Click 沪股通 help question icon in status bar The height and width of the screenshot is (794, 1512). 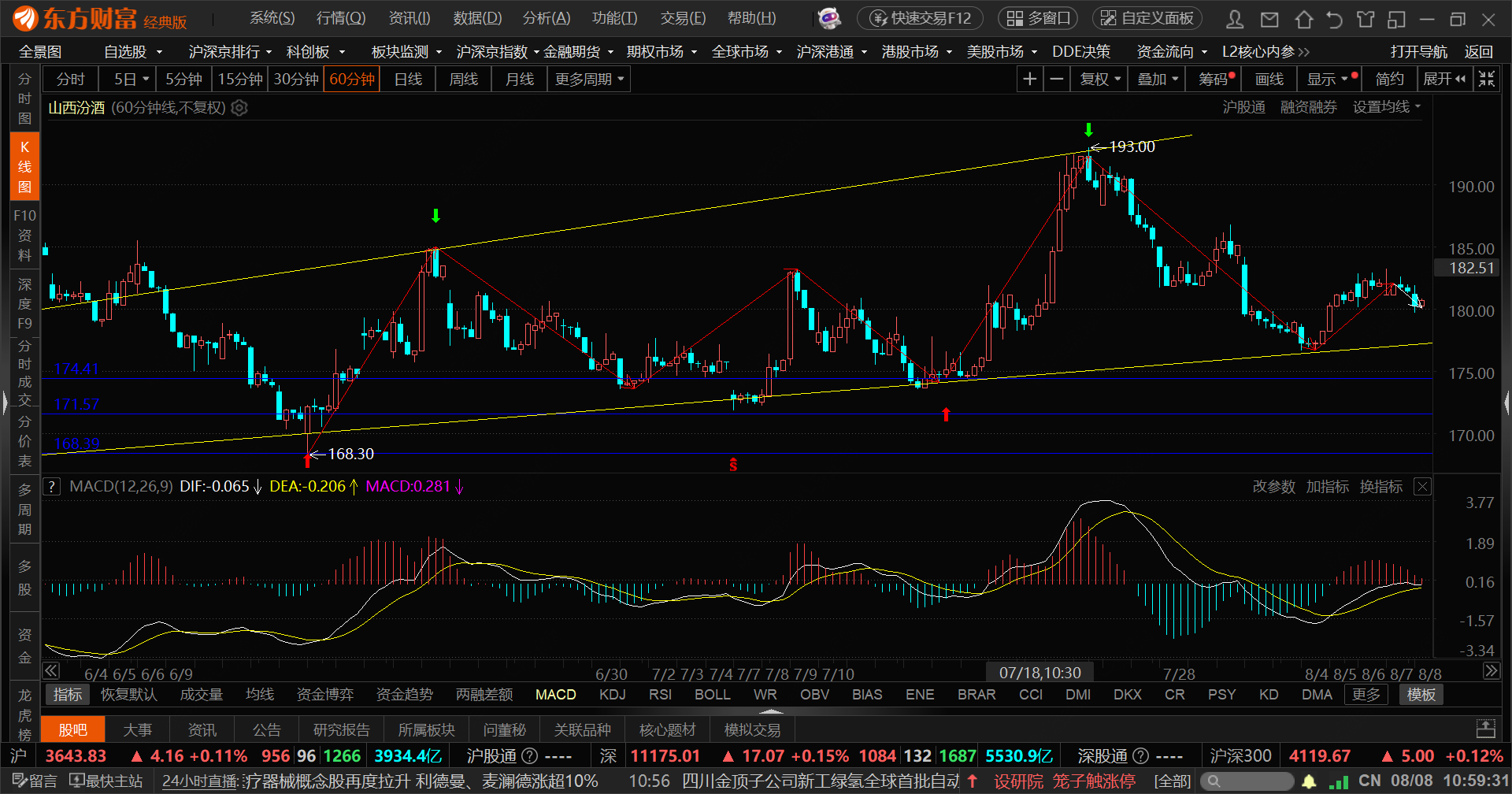tap(530, 756)
